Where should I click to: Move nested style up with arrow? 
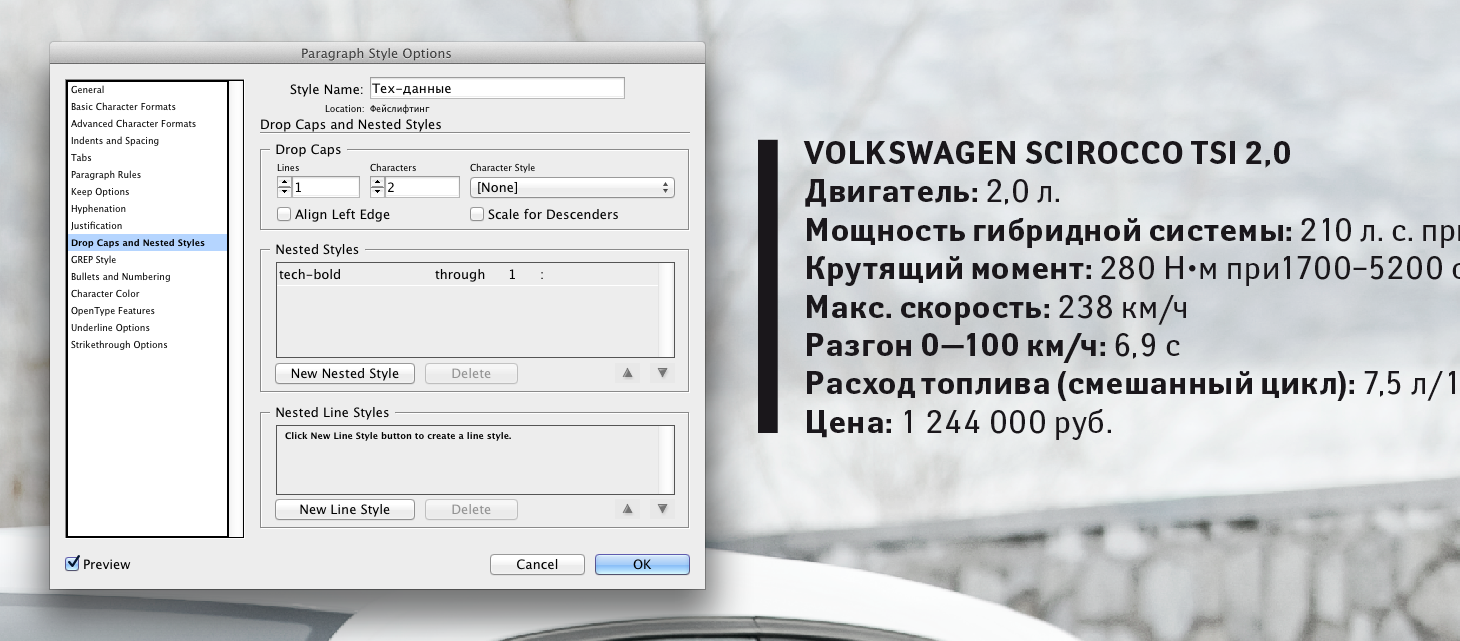pyautogui.click(x=628, y=373)
